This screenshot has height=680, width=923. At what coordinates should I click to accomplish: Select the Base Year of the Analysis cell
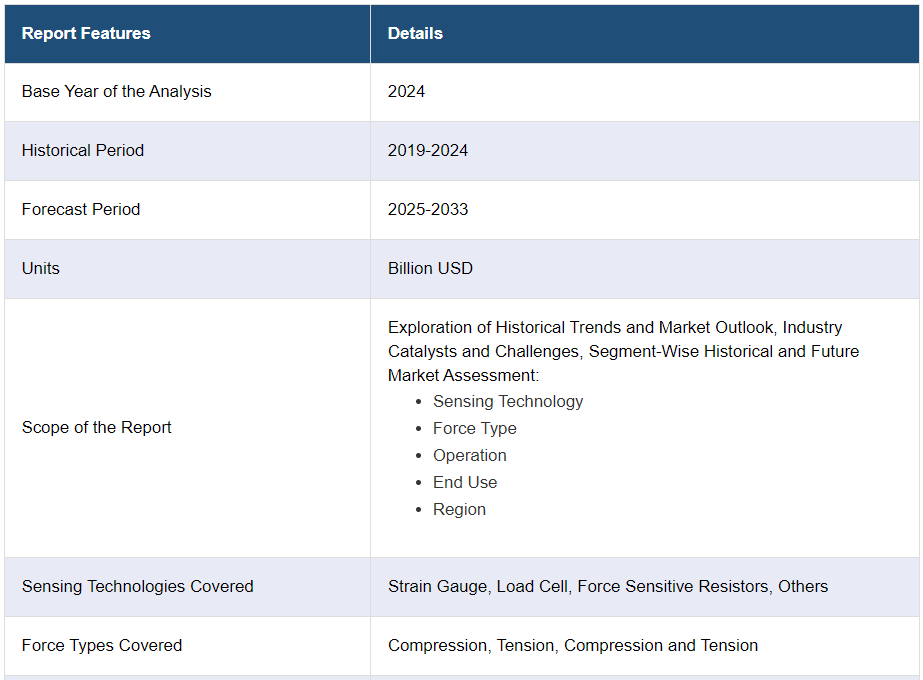pyautogui.click(x=117, y=92)
